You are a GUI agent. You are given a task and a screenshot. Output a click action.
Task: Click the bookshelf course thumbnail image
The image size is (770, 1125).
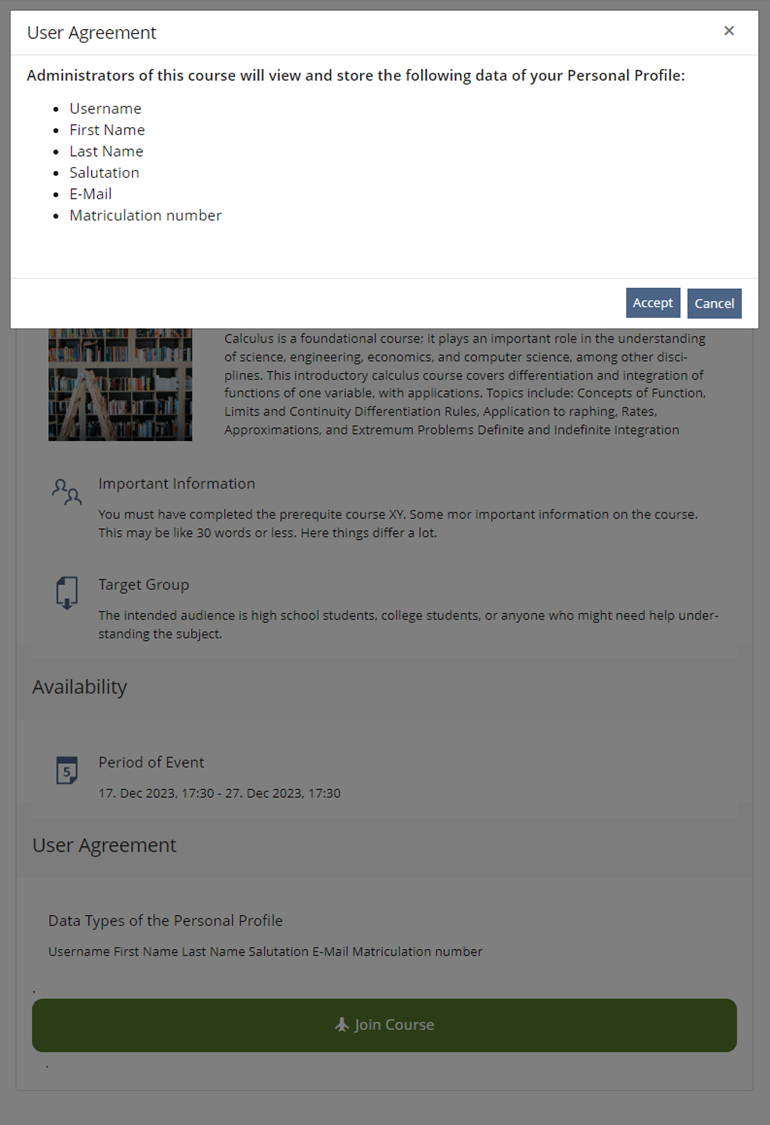point(120,384)
